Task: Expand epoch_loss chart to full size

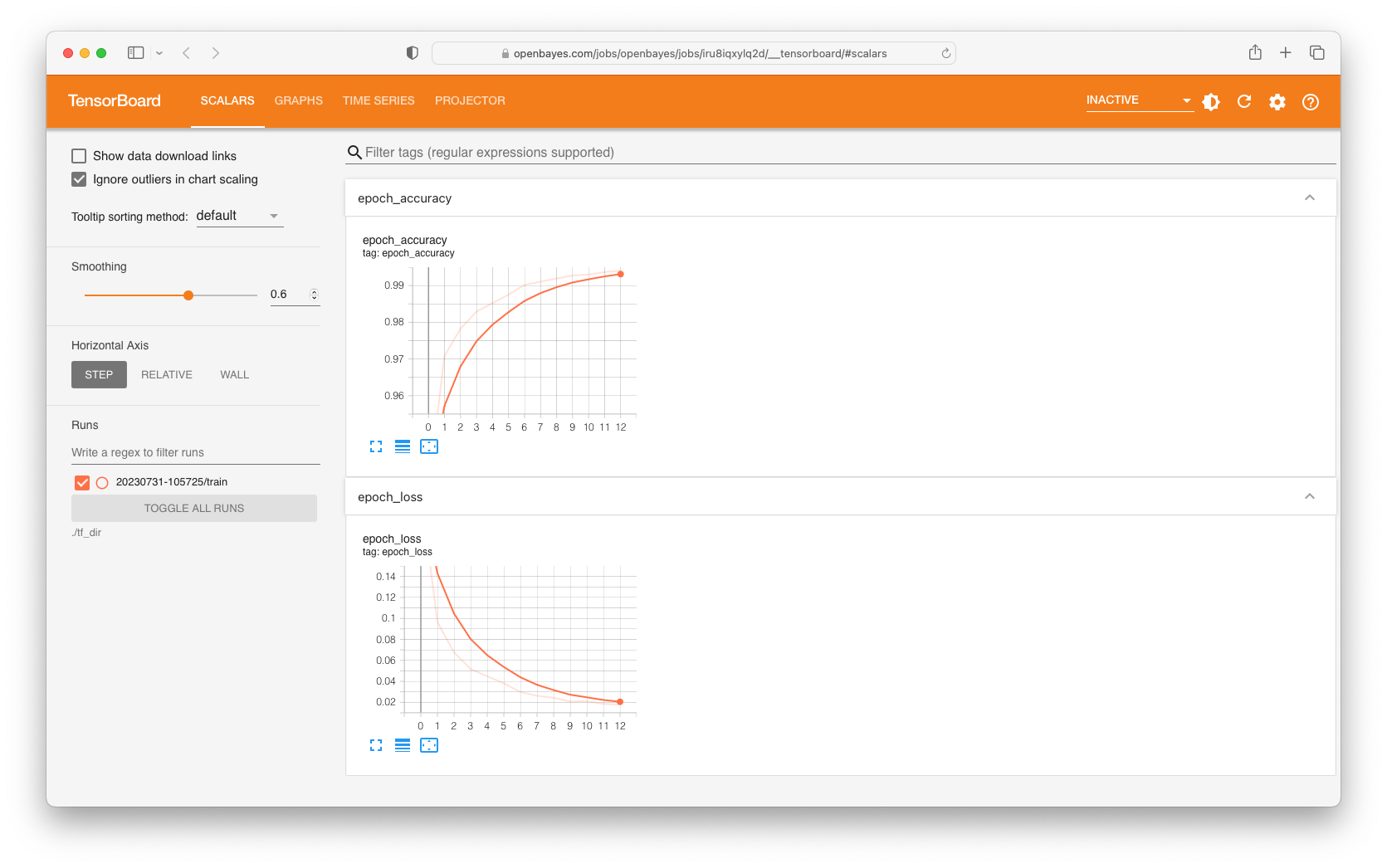Action: pos(376,745)
